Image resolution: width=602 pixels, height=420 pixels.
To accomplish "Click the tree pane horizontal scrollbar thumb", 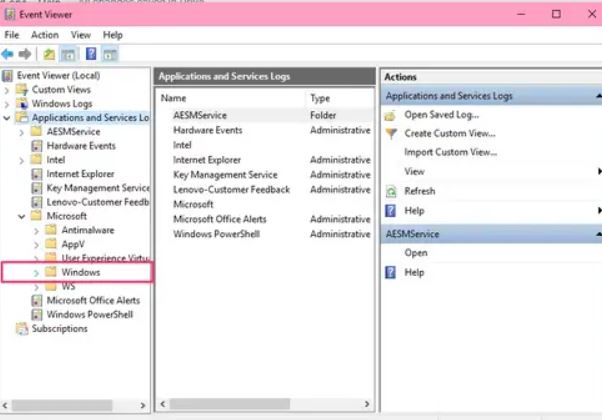I will 62,405.
